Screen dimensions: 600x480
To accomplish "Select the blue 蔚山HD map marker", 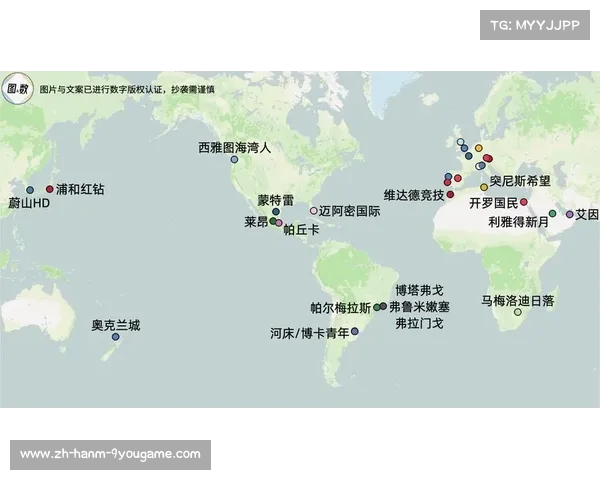I will (x=30, y=190).
